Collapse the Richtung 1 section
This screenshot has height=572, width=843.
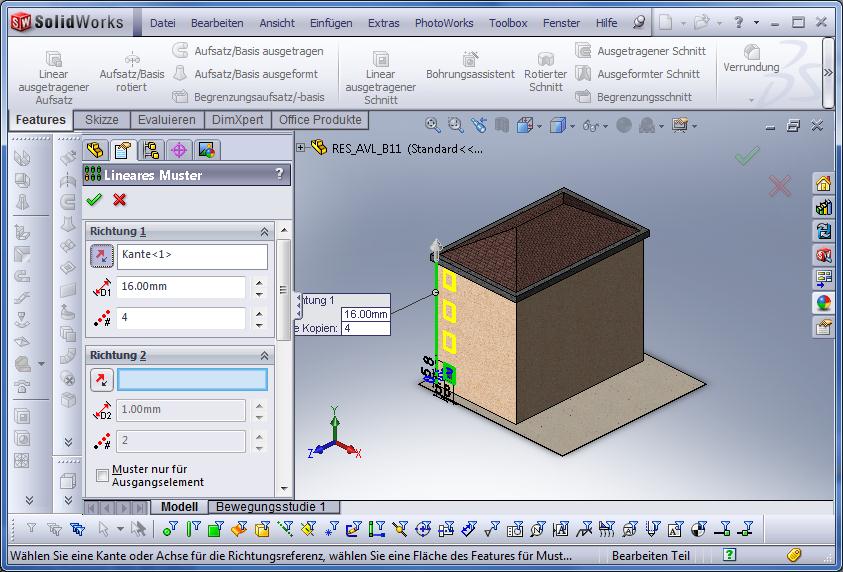pos(265,231)
